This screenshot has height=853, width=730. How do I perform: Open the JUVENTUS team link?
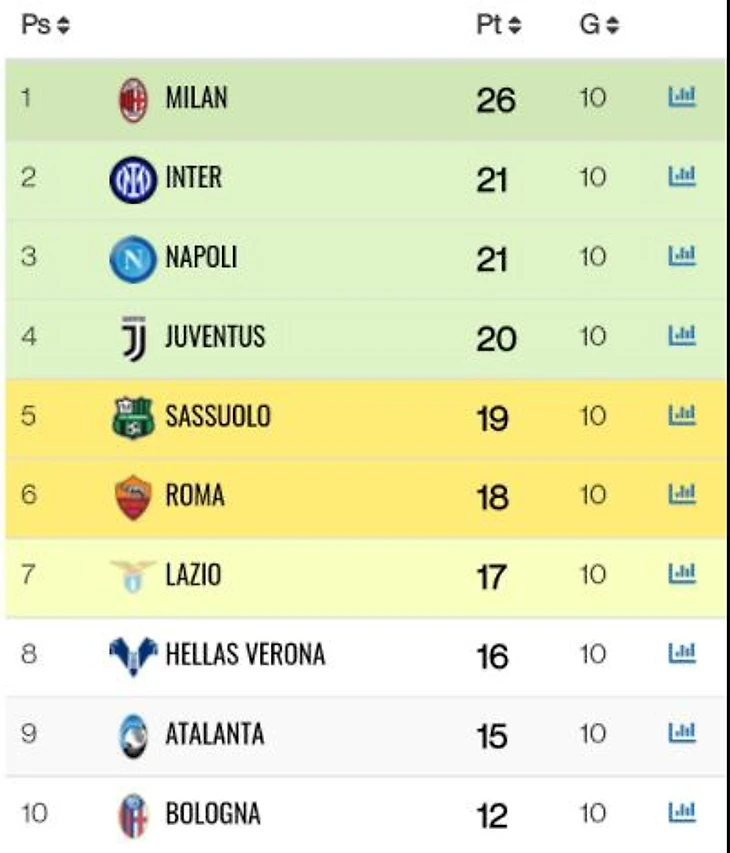[215, 337]
